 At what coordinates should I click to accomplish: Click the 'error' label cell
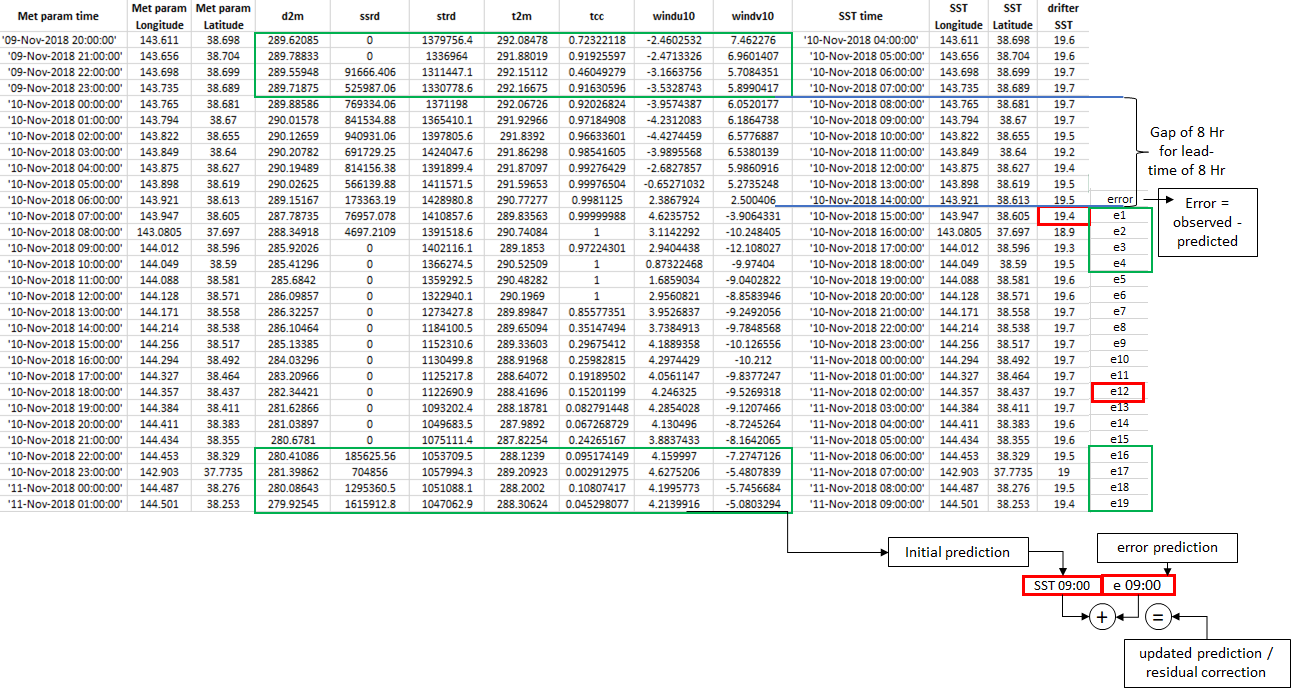point(1119,200)
